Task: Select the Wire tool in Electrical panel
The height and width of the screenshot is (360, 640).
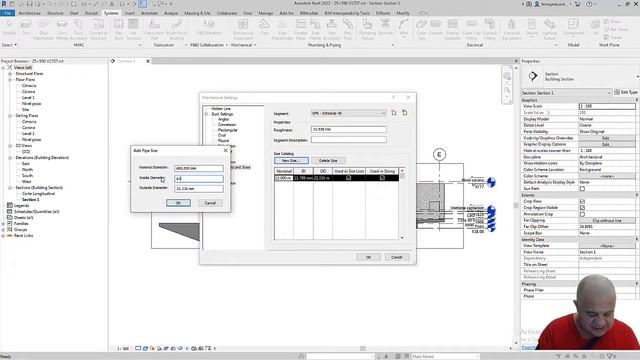Action: pos(403,29)
